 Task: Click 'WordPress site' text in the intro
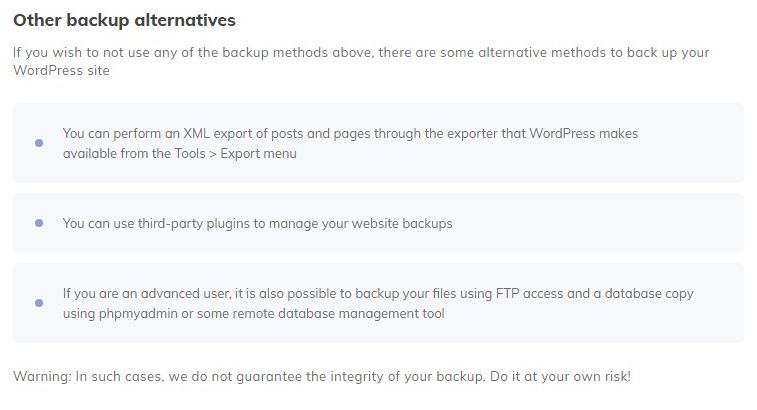click(61, 71)
